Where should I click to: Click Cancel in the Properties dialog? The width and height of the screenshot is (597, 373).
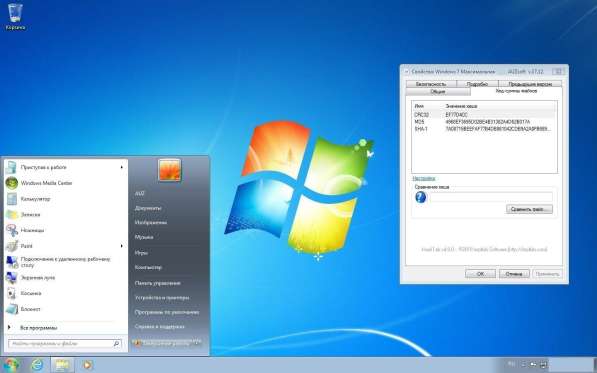tap(514, 274)
